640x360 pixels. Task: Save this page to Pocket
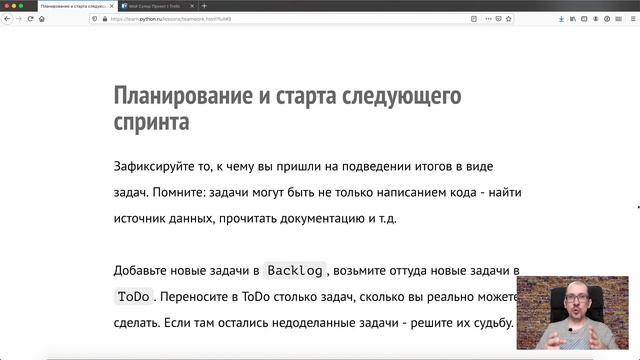tap(498, 19)
